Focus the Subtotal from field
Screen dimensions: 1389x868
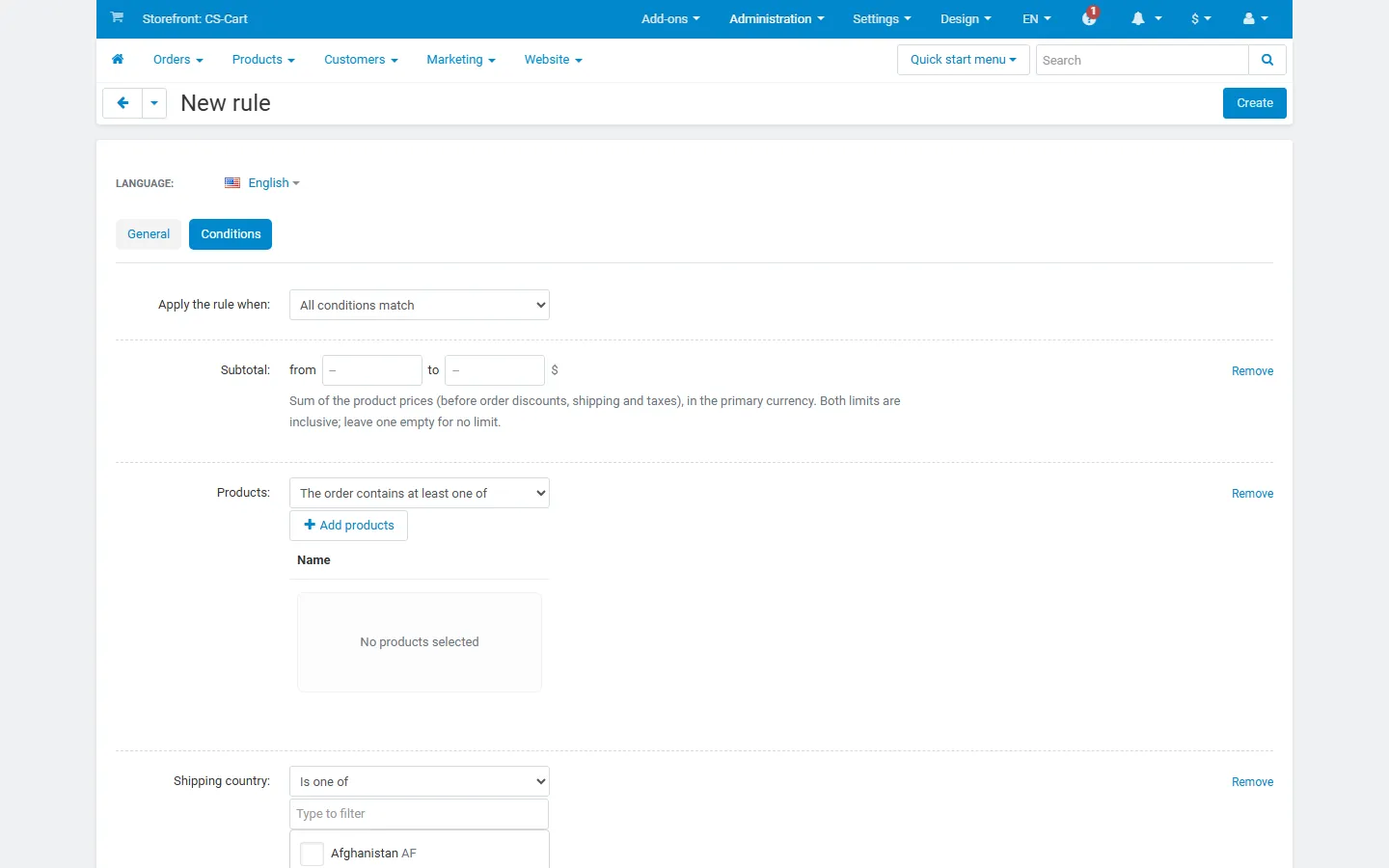pos(372,370)
